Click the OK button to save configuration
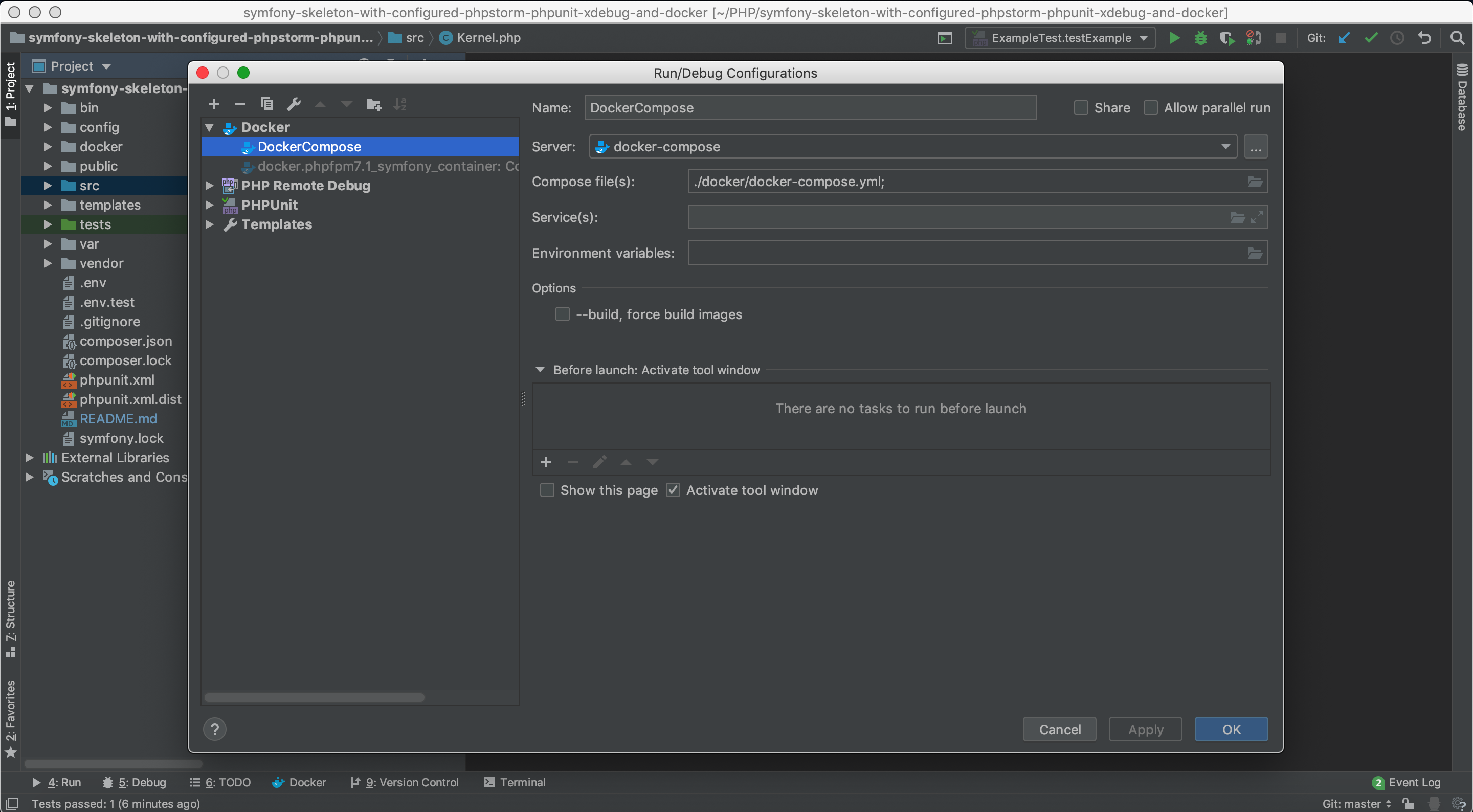 tap(1231, 729)
